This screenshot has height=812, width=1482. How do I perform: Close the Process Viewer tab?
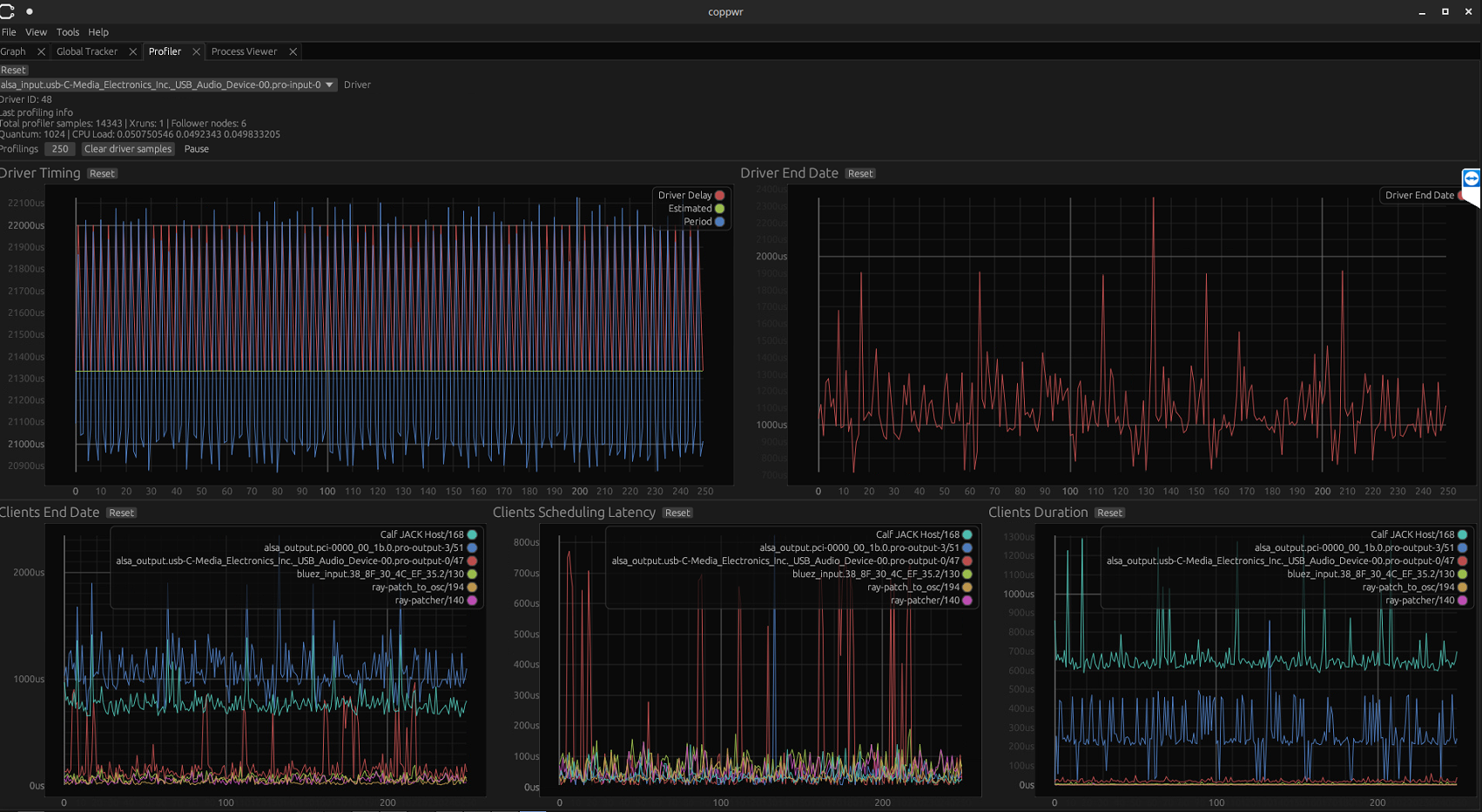point(293,52)
